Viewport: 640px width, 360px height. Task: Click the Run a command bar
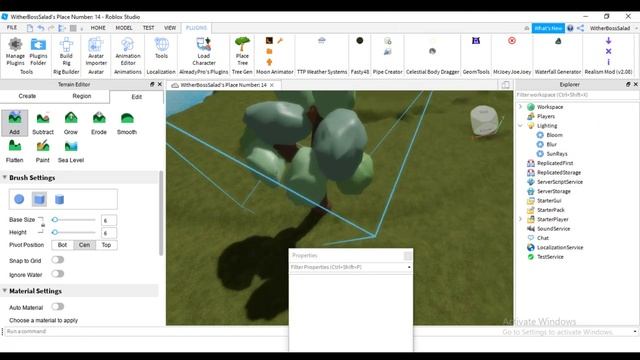[318, 331]
